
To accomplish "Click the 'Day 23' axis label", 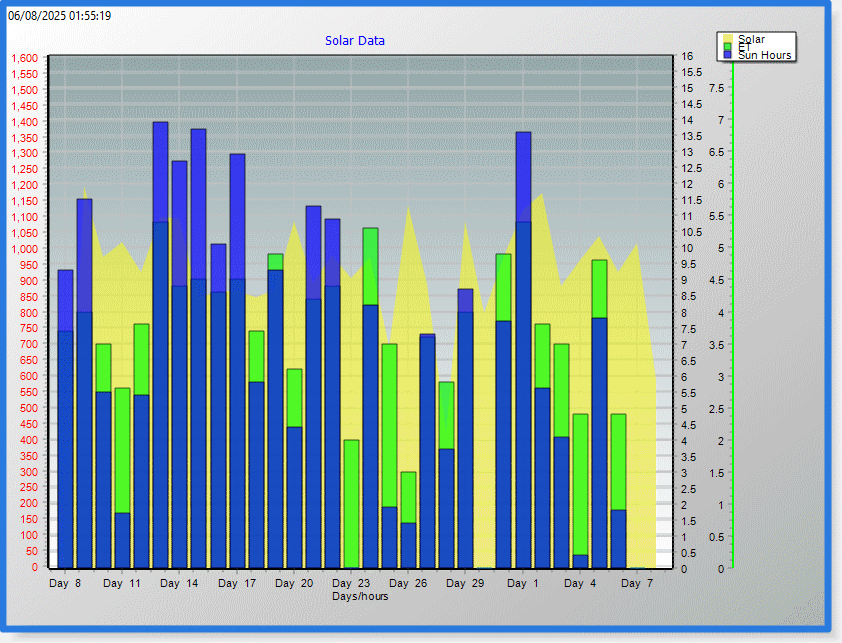I will (351, 583).
